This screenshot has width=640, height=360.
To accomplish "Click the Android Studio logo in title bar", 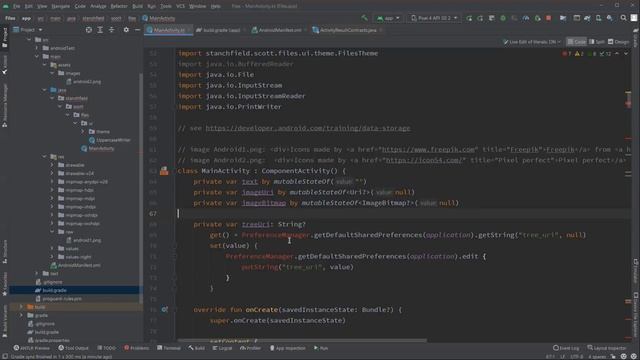I will pos(5,6).
